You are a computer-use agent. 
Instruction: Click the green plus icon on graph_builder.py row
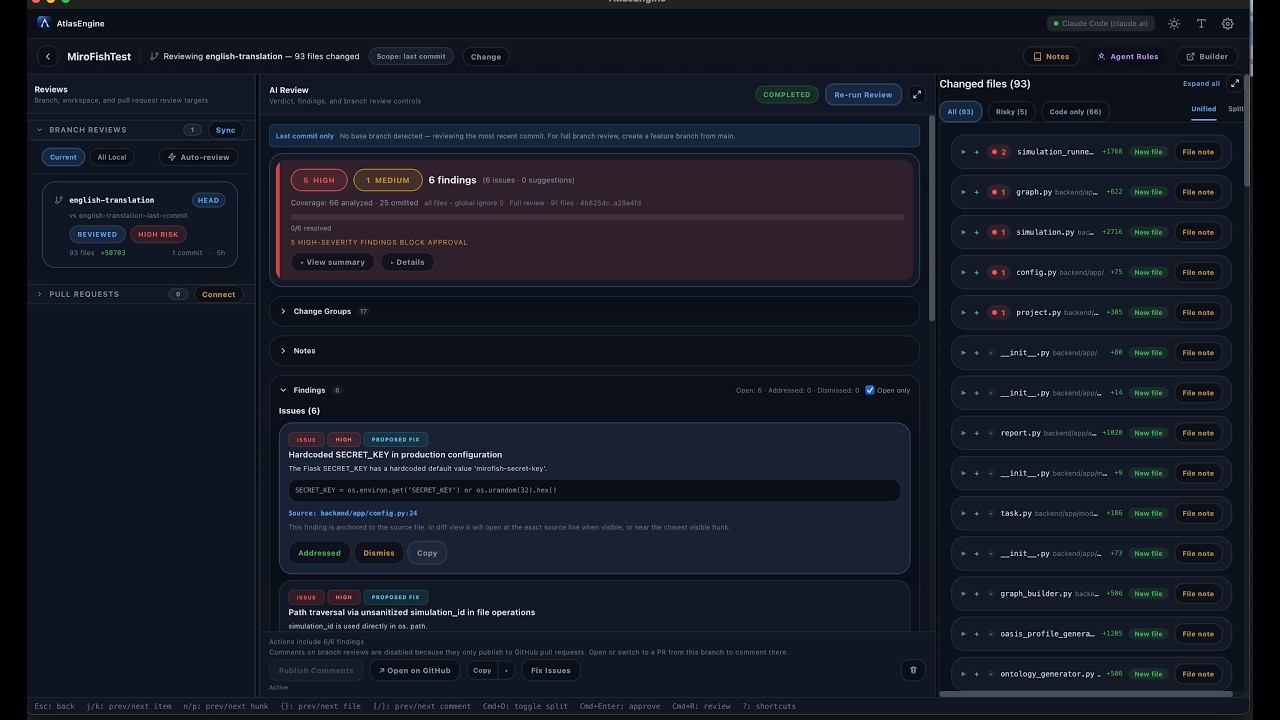click(977, 594)
